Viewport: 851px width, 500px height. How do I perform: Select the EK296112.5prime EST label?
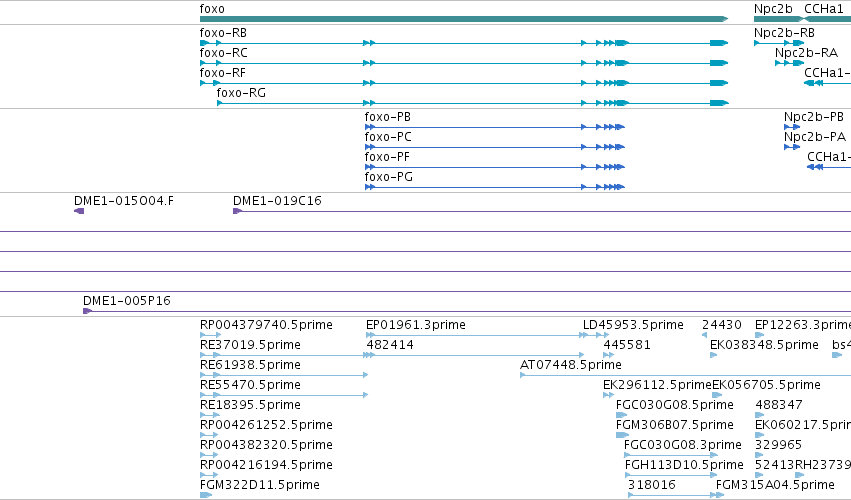[x=657, y=385]
